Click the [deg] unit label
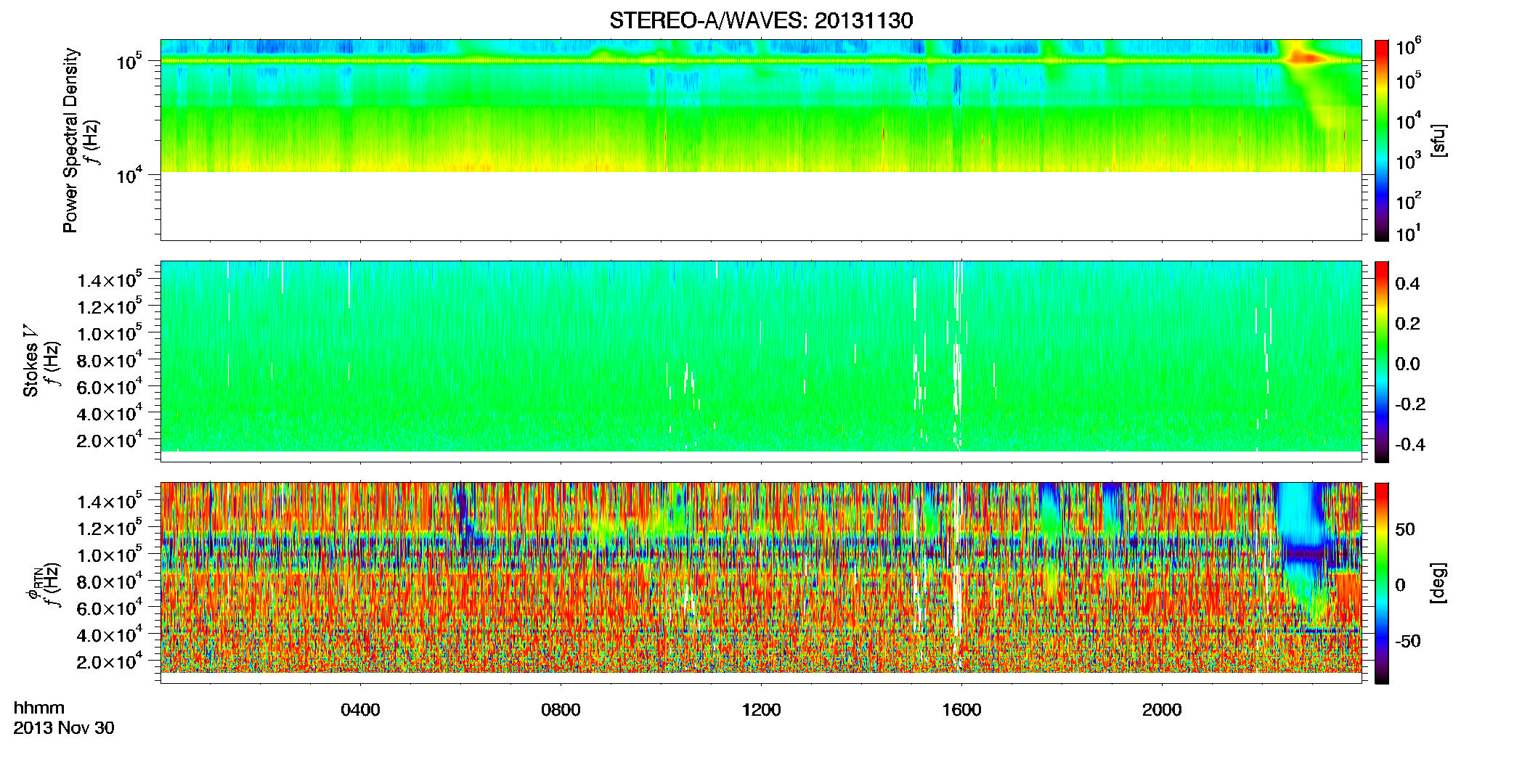The height and width of the screenshot is (784, 1522). coord(1438,583)
